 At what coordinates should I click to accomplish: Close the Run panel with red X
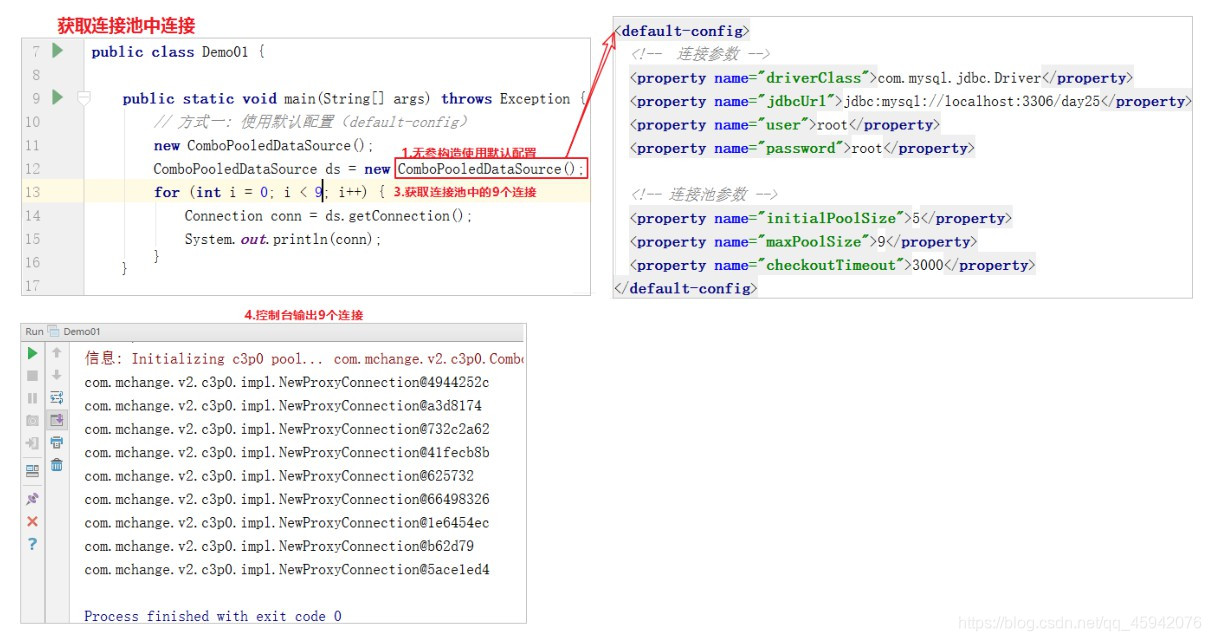[33, 521]
